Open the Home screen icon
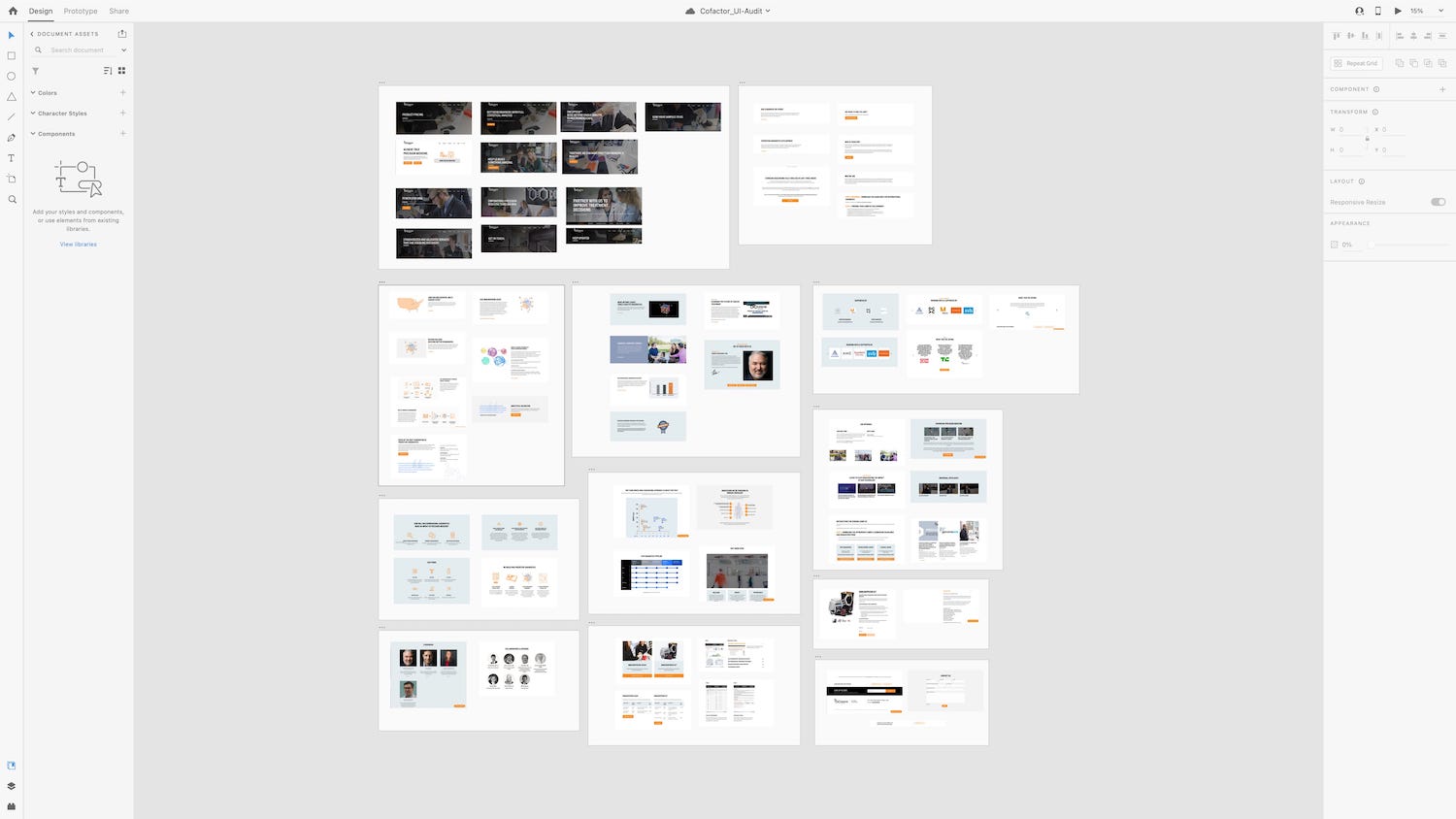Viewport: 1456px width, 819px height. click(x=13, y=11)
